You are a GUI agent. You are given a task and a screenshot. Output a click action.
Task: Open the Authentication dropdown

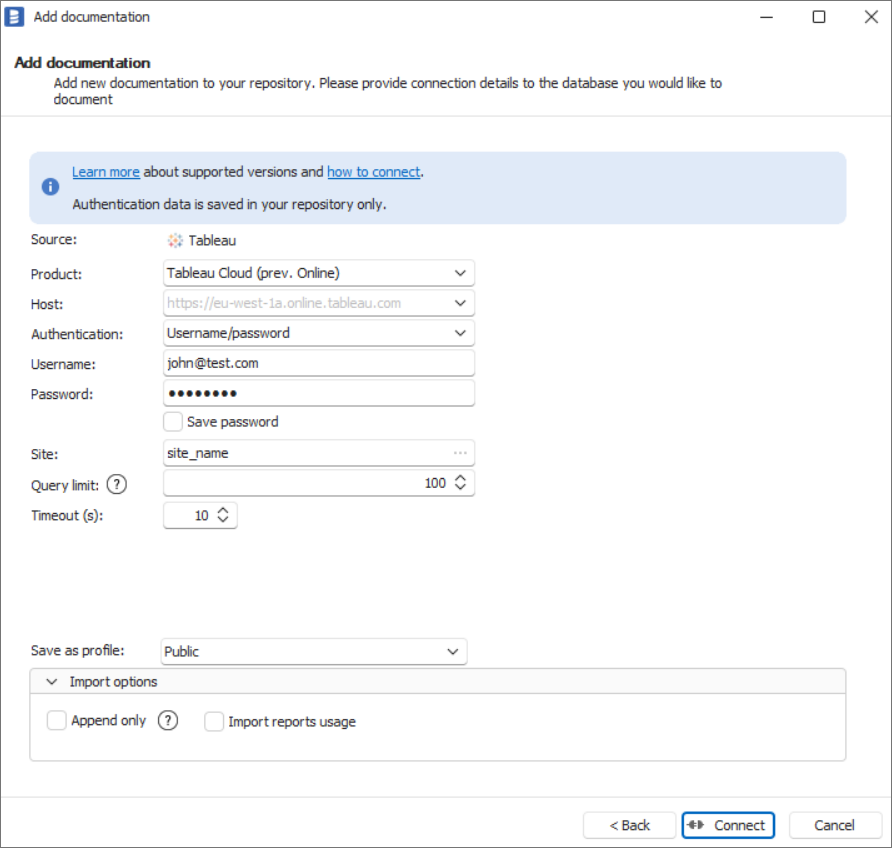(460, 333)
